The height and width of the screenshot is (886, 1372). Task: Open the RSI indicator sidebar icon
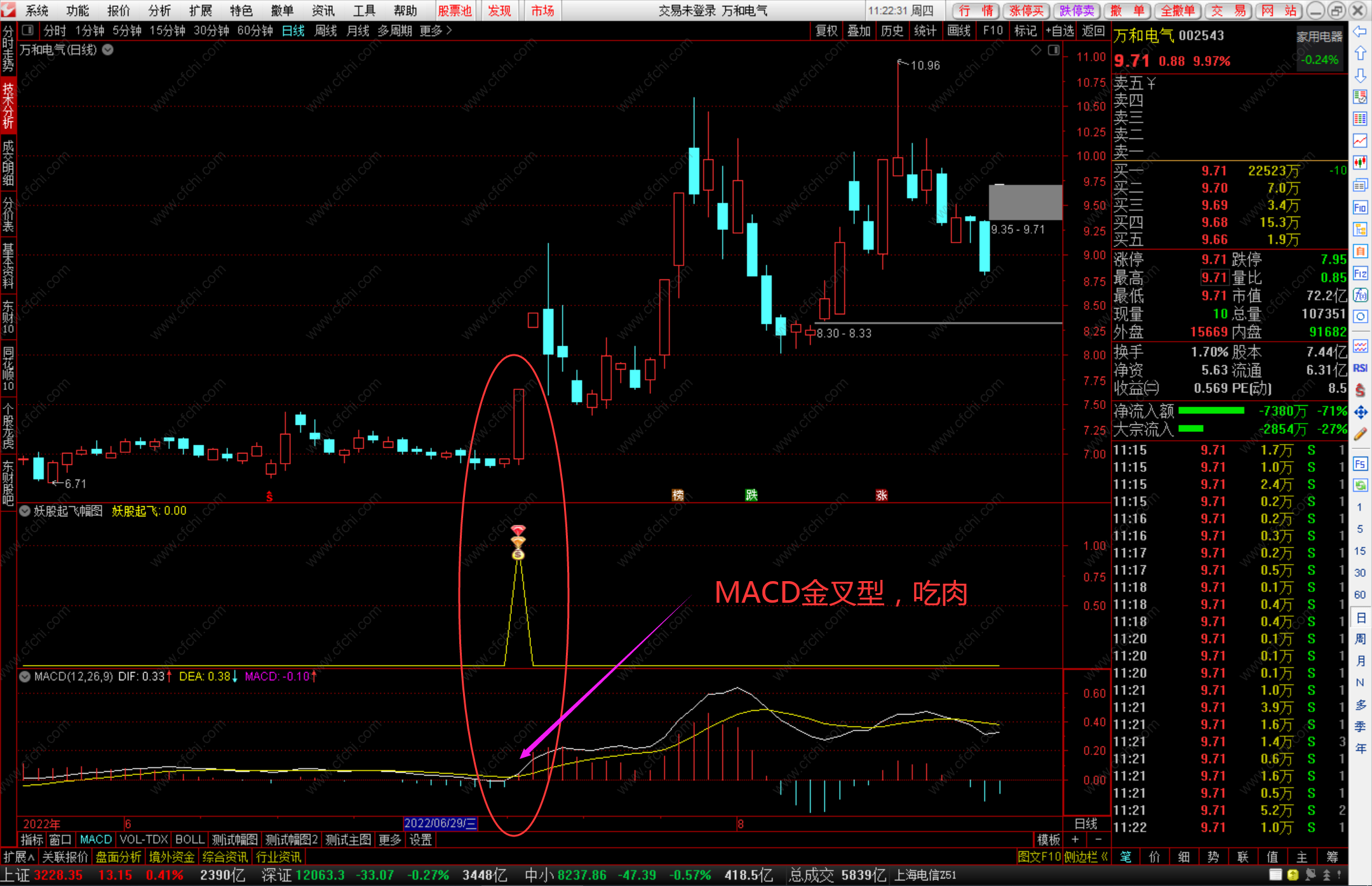(x=1360, y=368)
